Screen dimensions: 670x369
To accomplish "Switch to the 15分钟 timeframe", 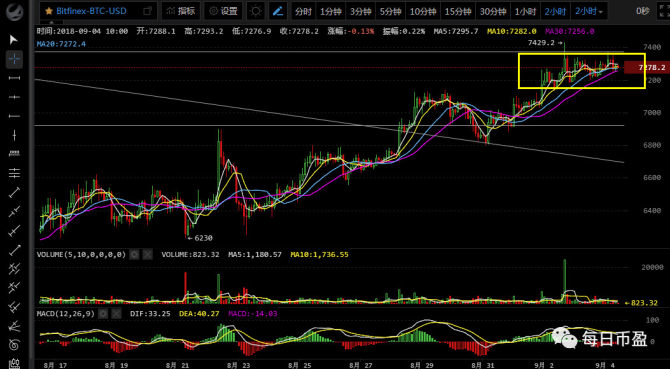I will click(x=458, y=12).
